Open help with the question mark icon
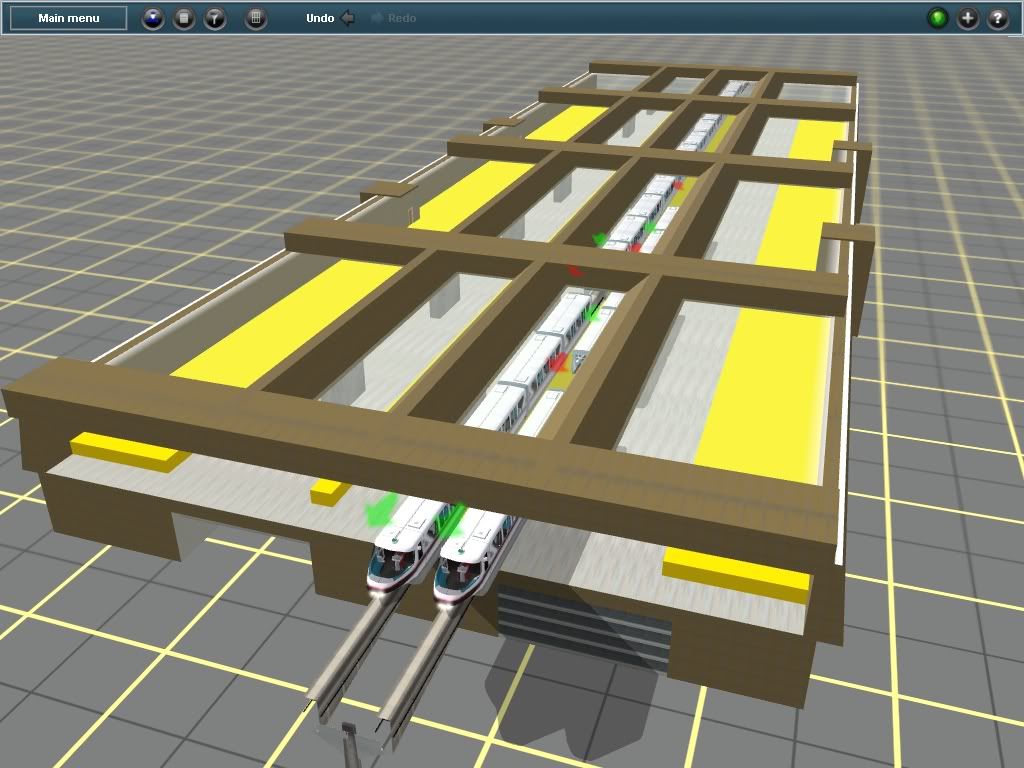Screen dimensions: 1024x768 (998, 18)
